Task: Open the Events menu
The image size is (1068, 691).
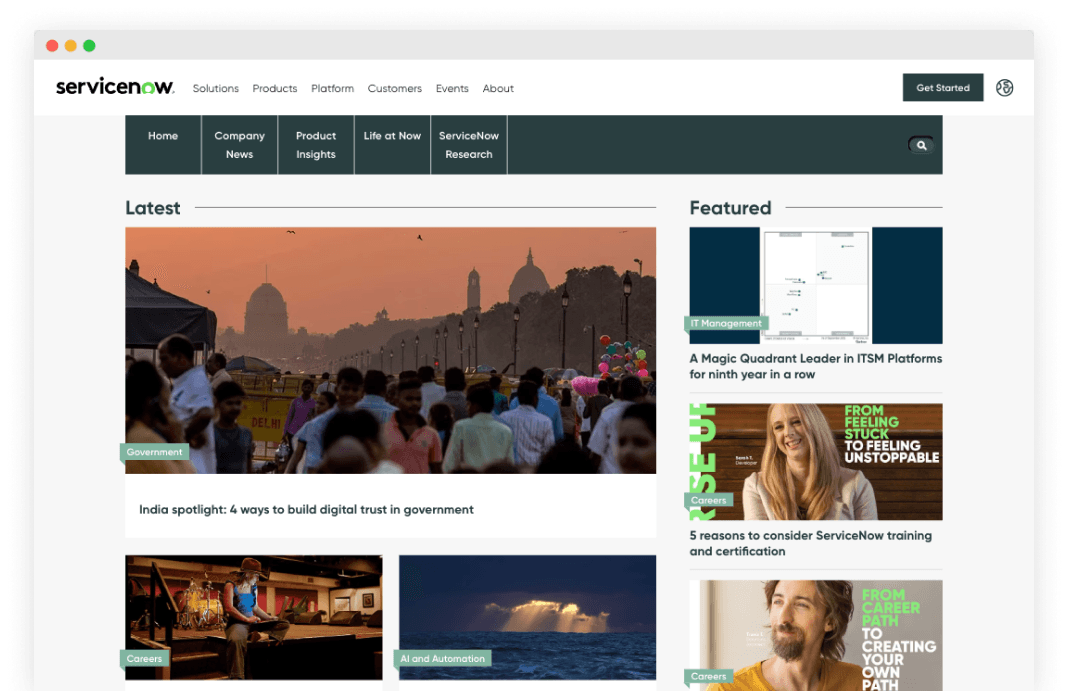Action: pyautogui.click(x=452, y=89)
